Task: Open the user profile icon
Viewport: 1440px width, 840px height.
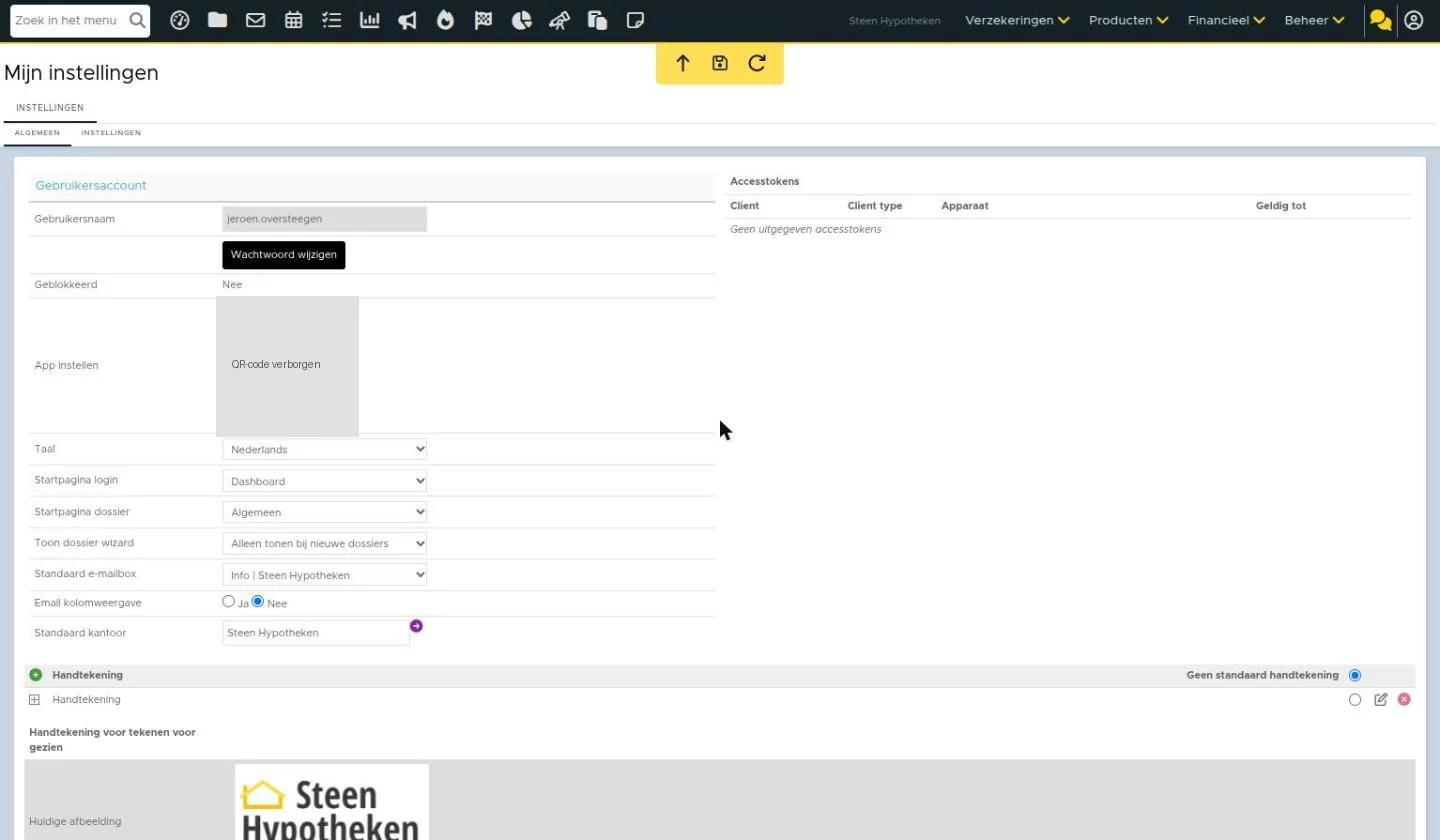Action: (x=1414, y=20)
